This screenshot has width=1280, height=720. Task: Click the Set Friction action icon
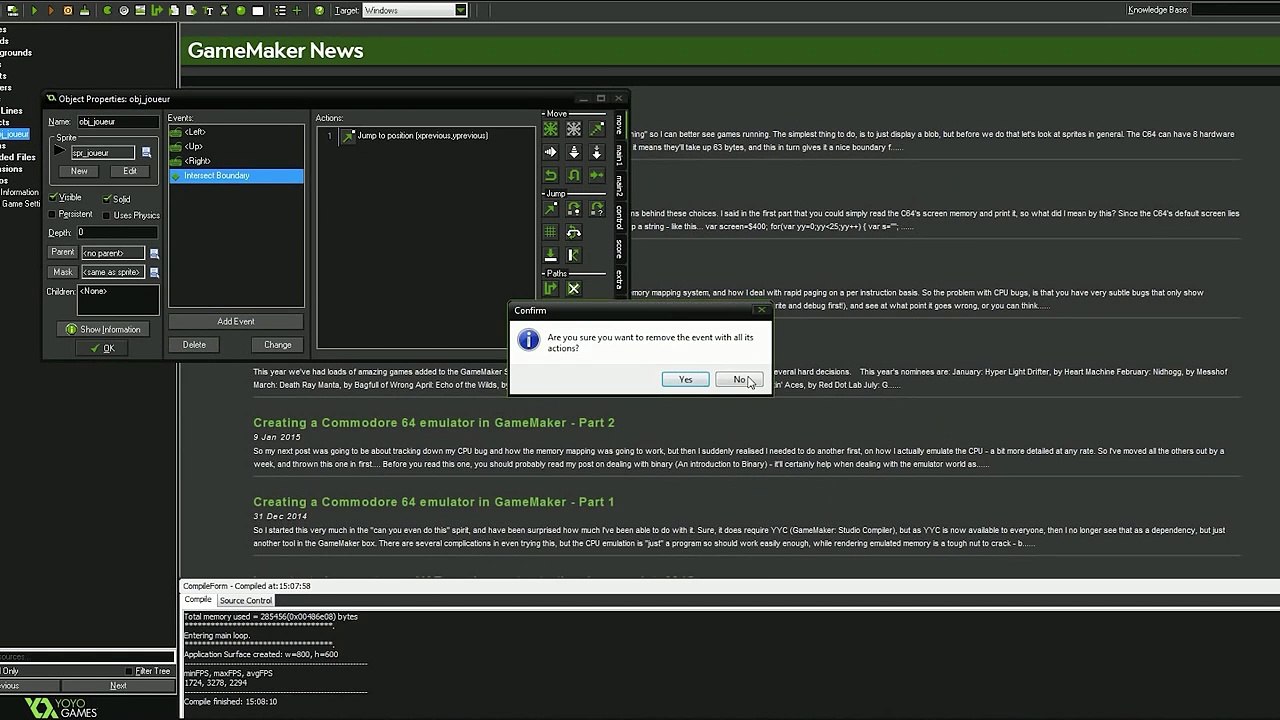[596, 175]
